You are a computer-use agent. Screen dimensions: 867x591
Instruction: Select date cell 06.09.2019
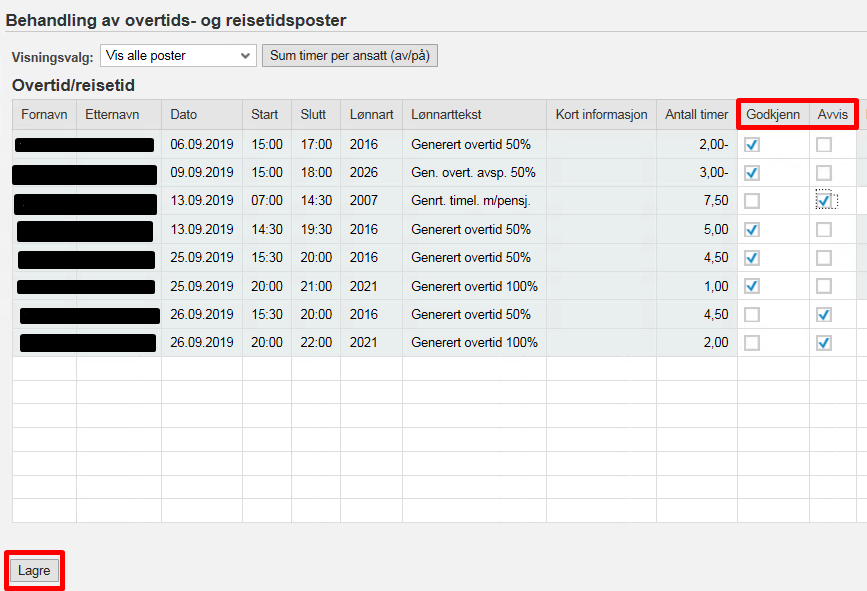202,144
